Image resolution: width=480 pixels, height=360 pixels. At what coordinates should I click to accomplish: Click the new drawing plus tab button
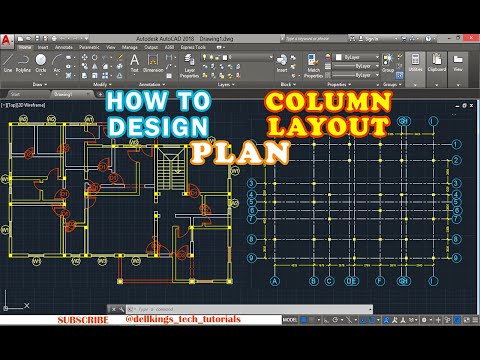100,95
